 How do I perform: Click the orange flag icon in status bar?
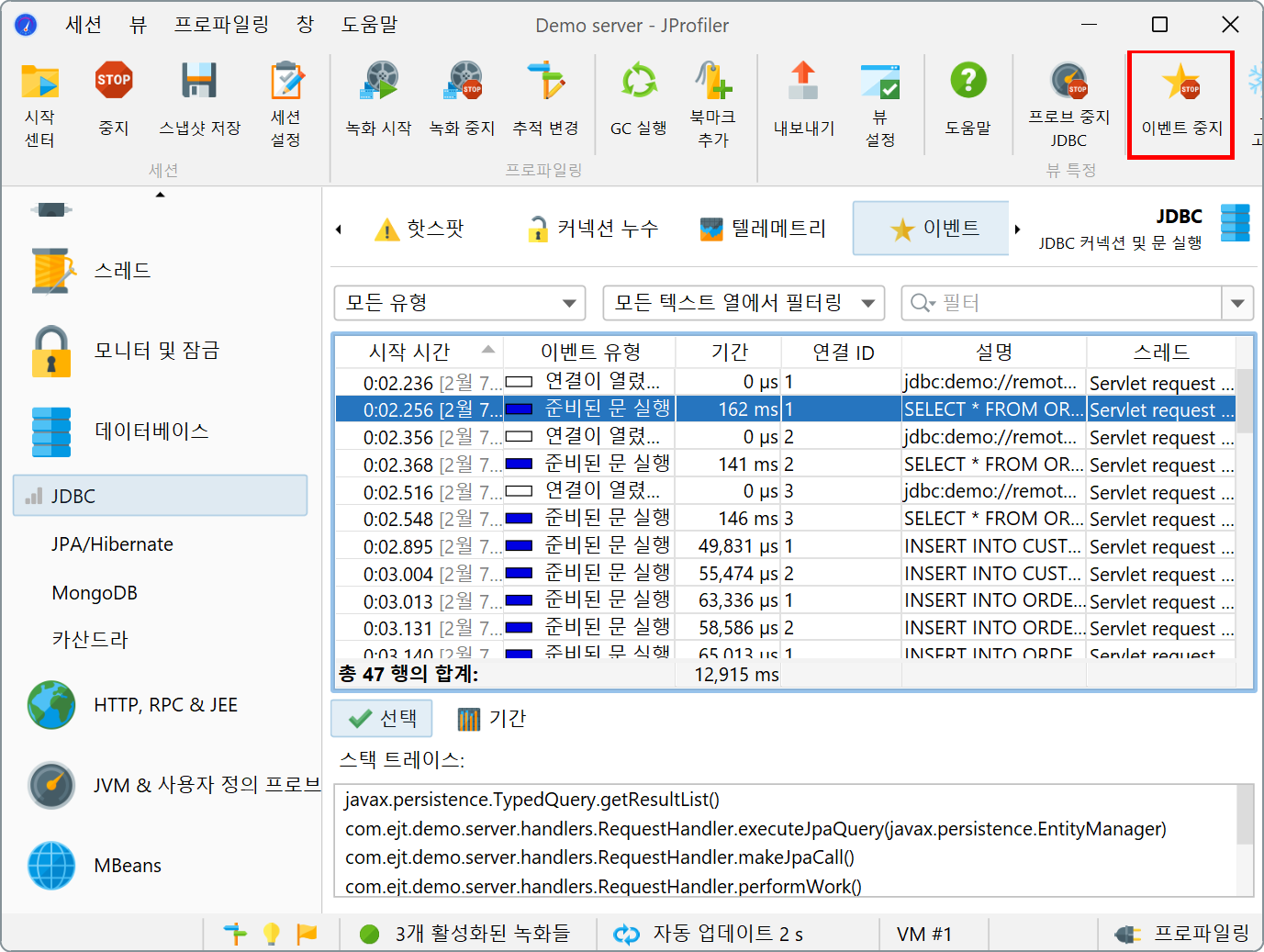[x=307, y=934]
